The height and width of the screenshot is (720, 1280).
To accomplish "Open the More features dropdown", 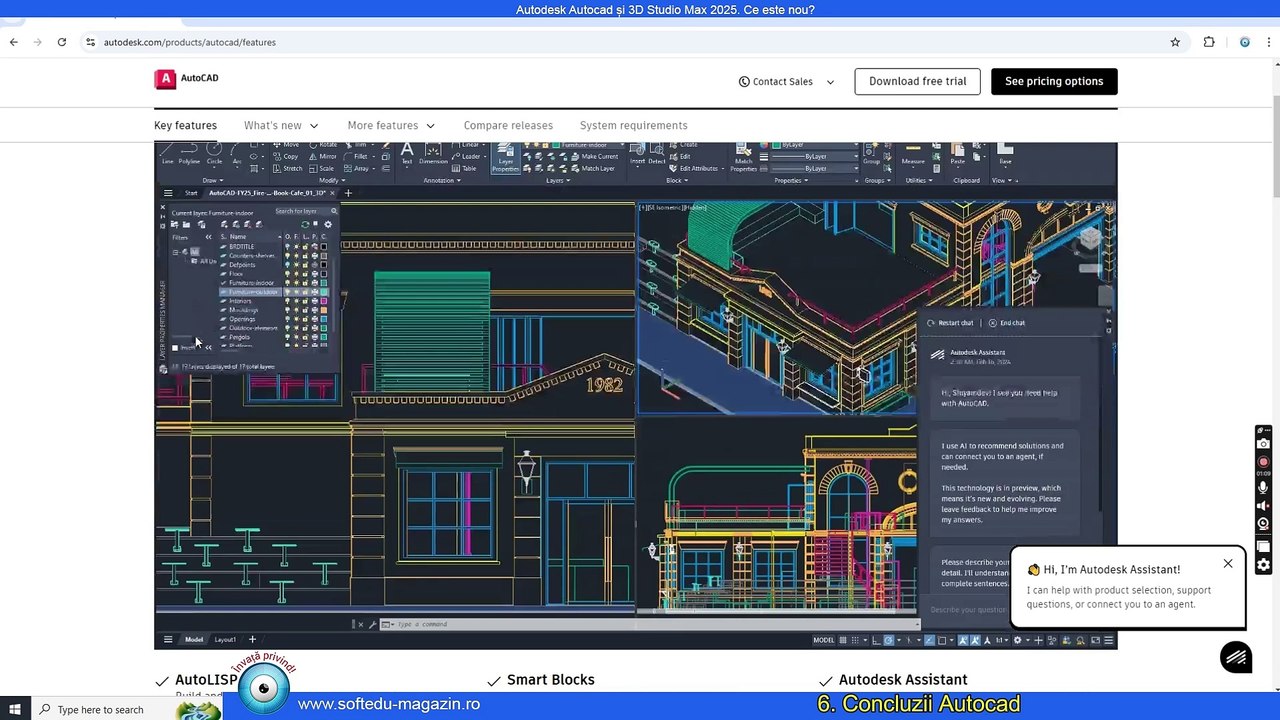I will (x=391, y=125).
